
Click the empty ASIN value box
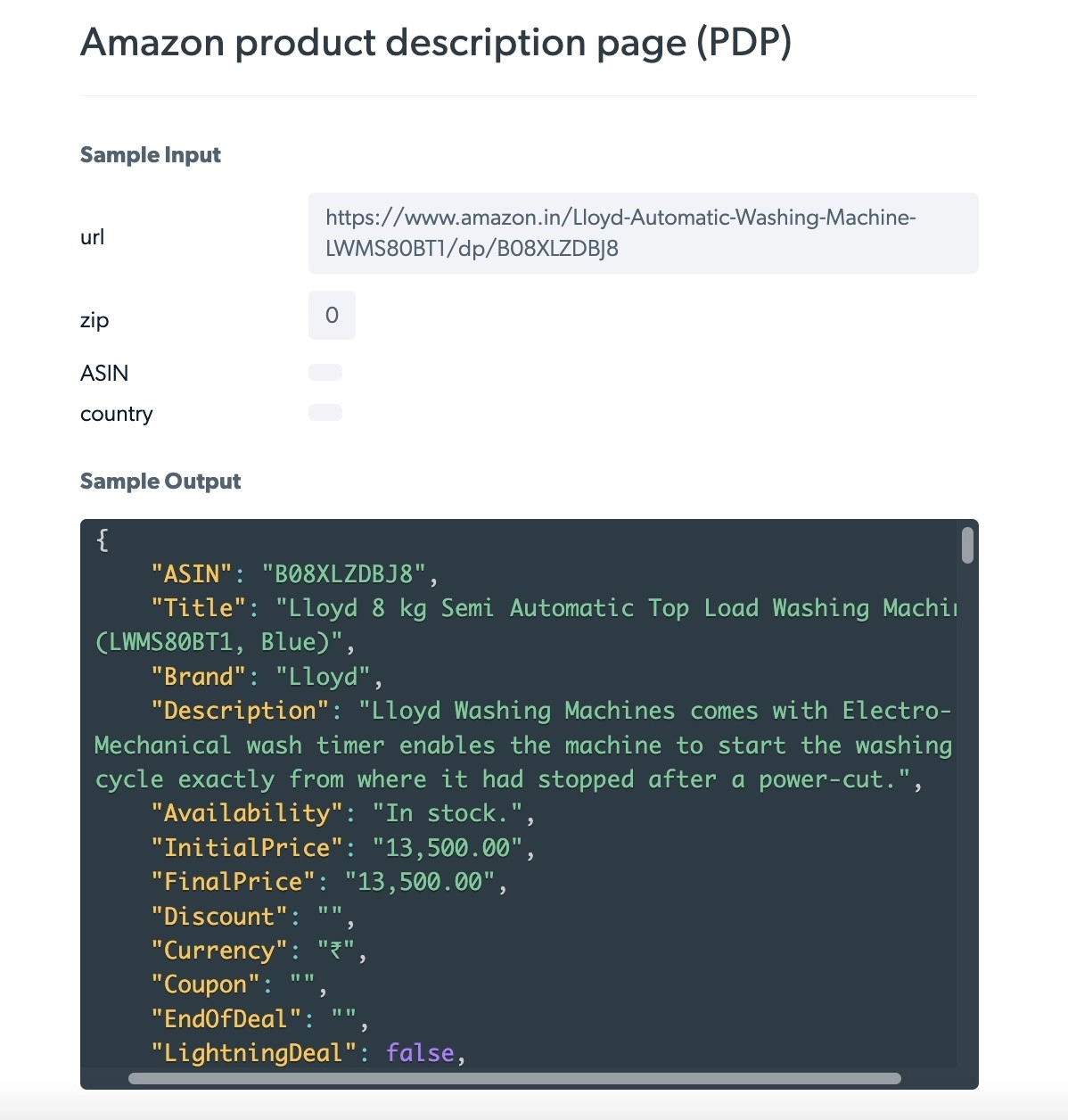pyautogui.click(x=325, y=373)
